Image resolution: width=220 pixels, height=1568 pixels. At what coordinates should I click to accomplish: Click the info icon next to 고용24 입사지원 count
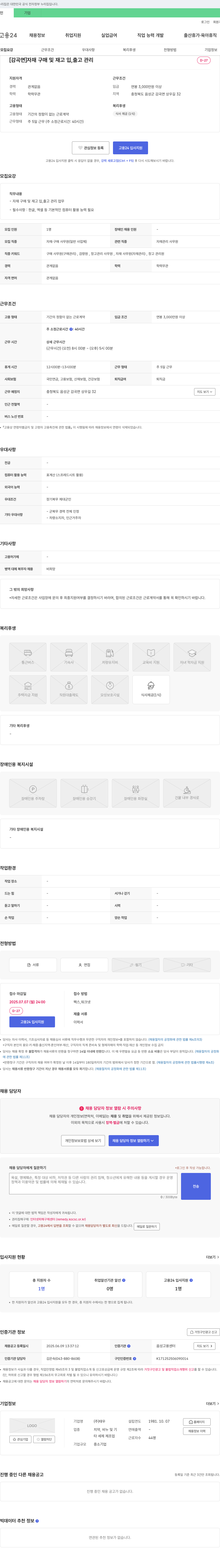coord(191,1280)
